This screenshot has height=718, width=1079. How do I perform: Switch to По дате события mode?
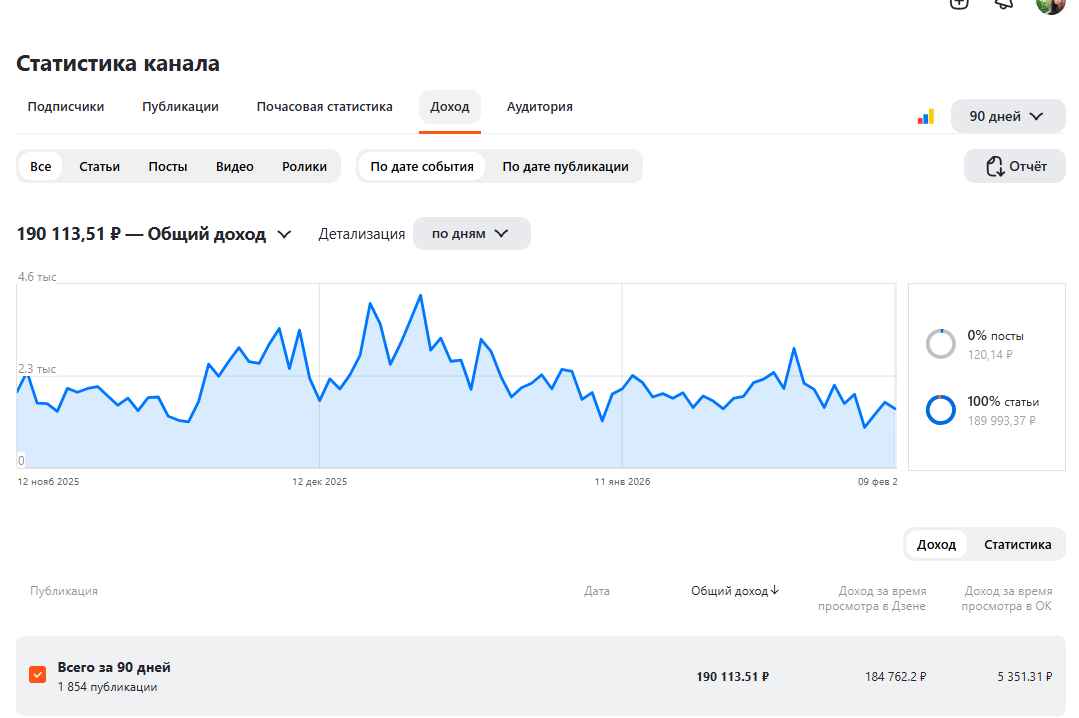[x=422, y=167]
